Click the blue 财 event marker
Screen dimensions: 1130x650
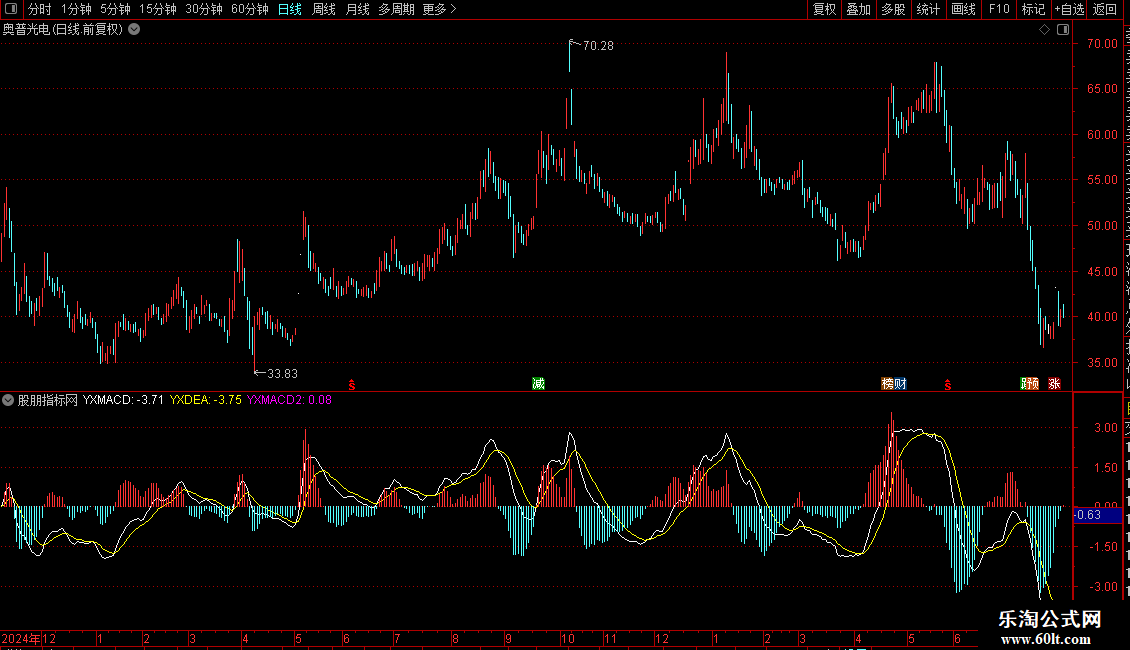[x=900, y=383]
